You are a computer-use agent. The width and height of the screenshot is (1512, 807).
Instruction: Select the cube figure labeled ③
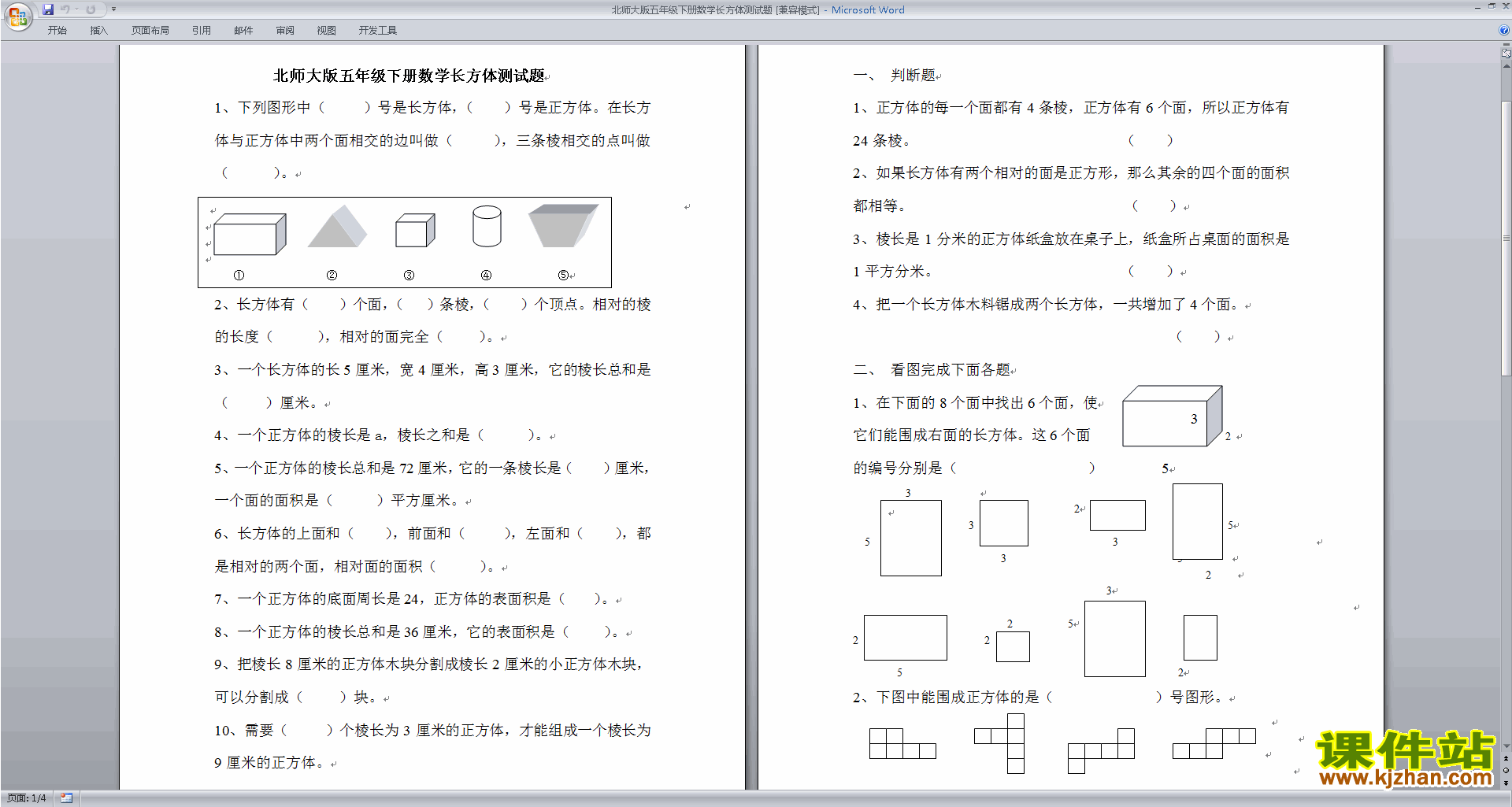tap(415, 230)
